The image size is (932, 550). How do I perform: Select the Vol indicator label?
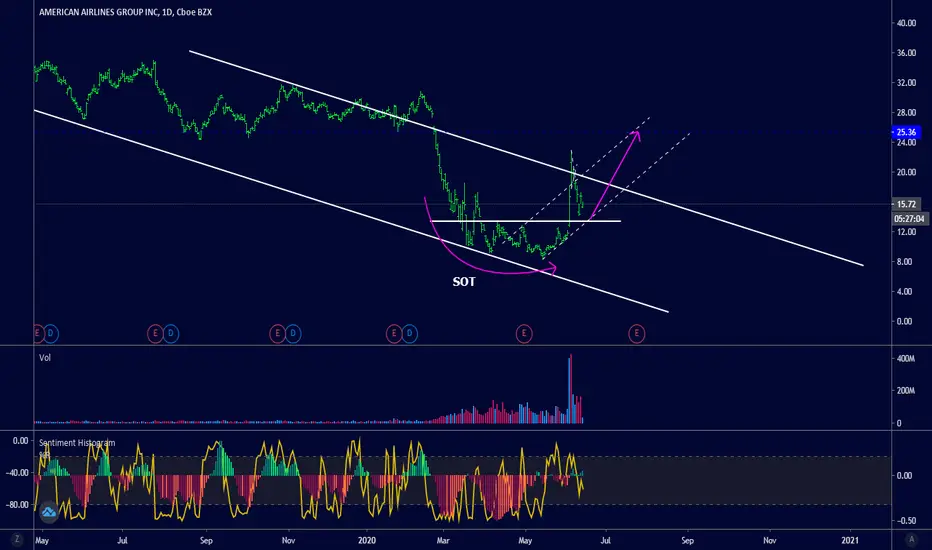click(45, 357)
